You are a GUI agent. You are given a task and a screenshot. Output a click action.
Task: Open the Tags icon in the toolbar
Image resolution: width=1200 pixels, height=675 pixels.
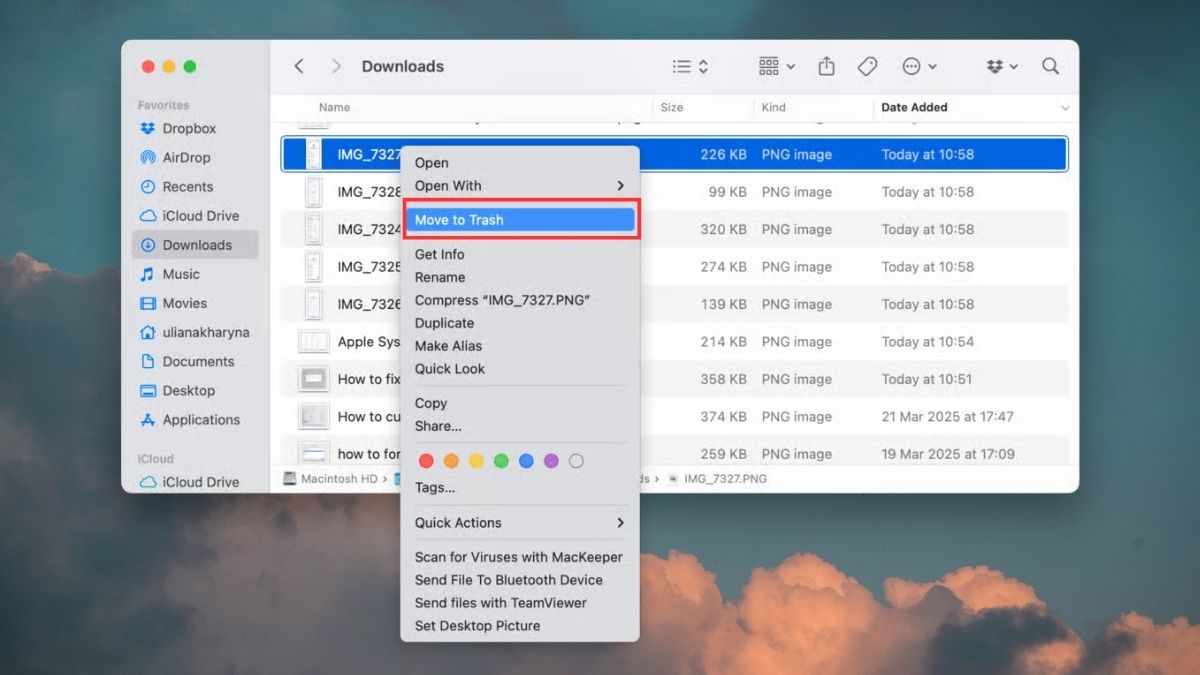[x=866, y=66]
